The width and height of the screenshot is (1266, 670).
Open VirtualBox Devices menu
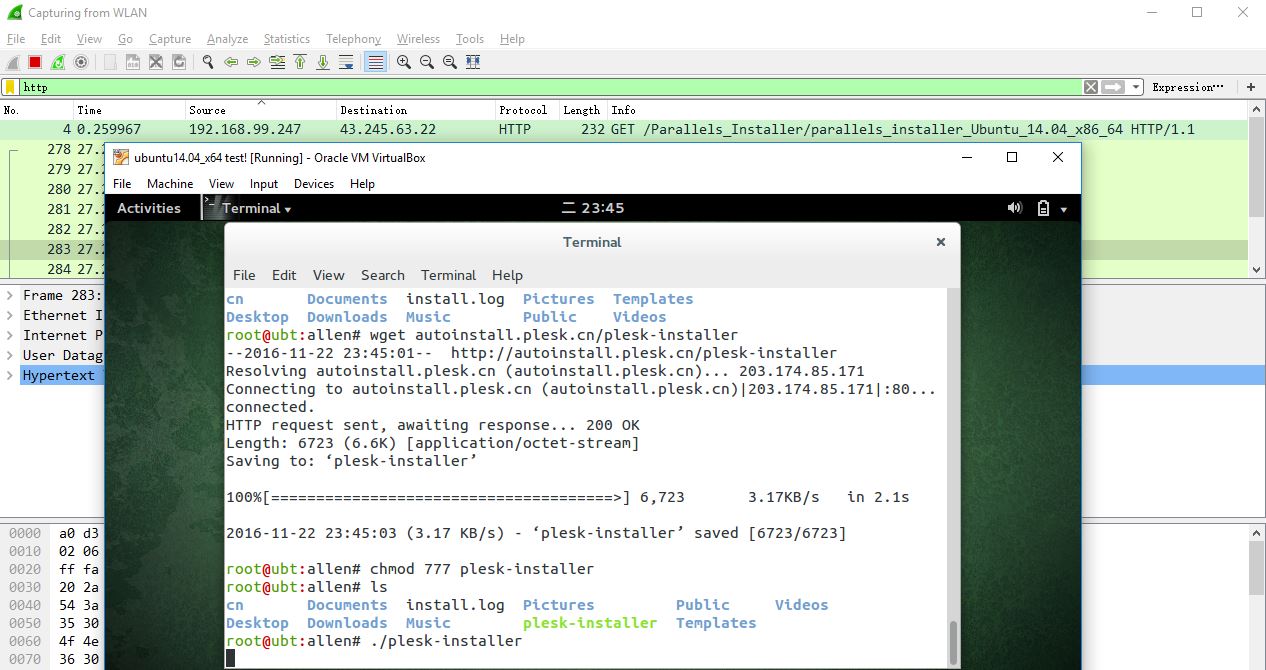pos(314,184)
